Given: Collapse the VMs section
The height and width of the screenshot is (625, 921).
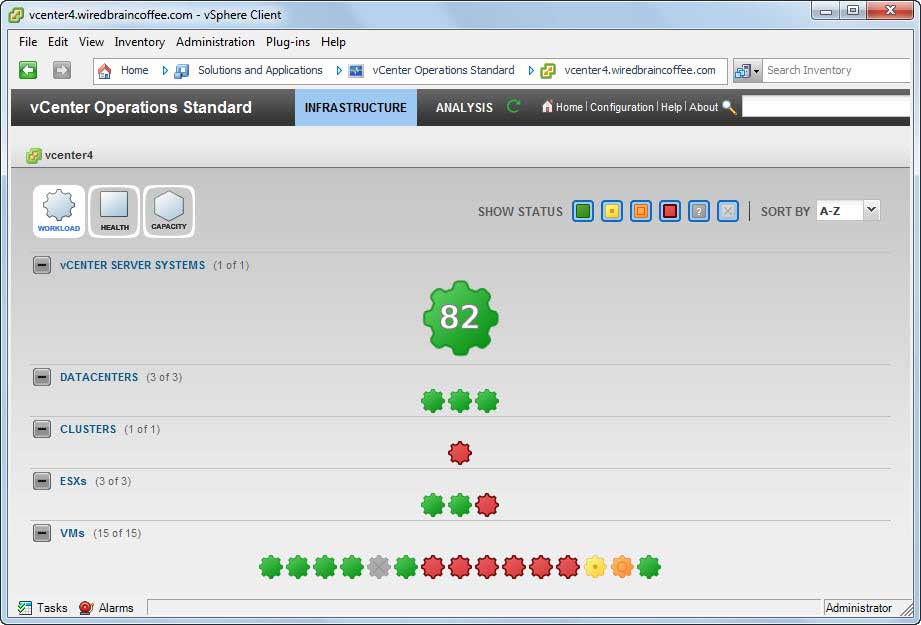Looking at the screenshot, I should coord(42,533).
